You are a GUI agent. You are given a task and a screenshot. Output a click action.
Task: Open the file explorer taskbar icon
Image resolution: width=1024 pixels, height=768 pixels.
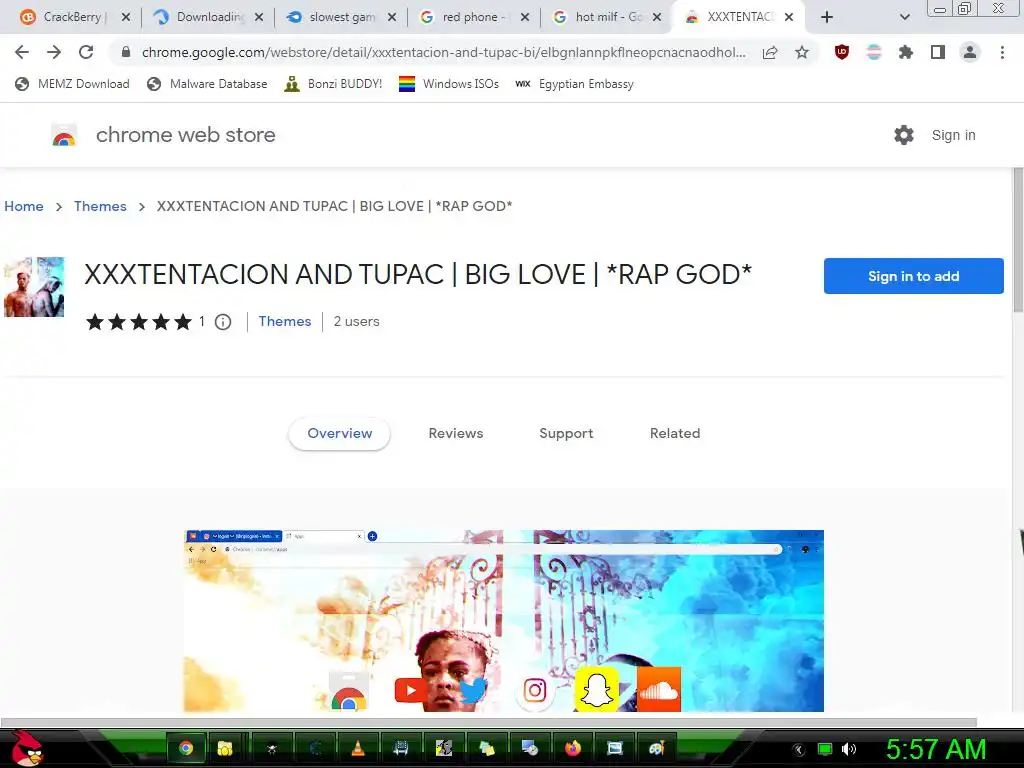tap(225, 748)
